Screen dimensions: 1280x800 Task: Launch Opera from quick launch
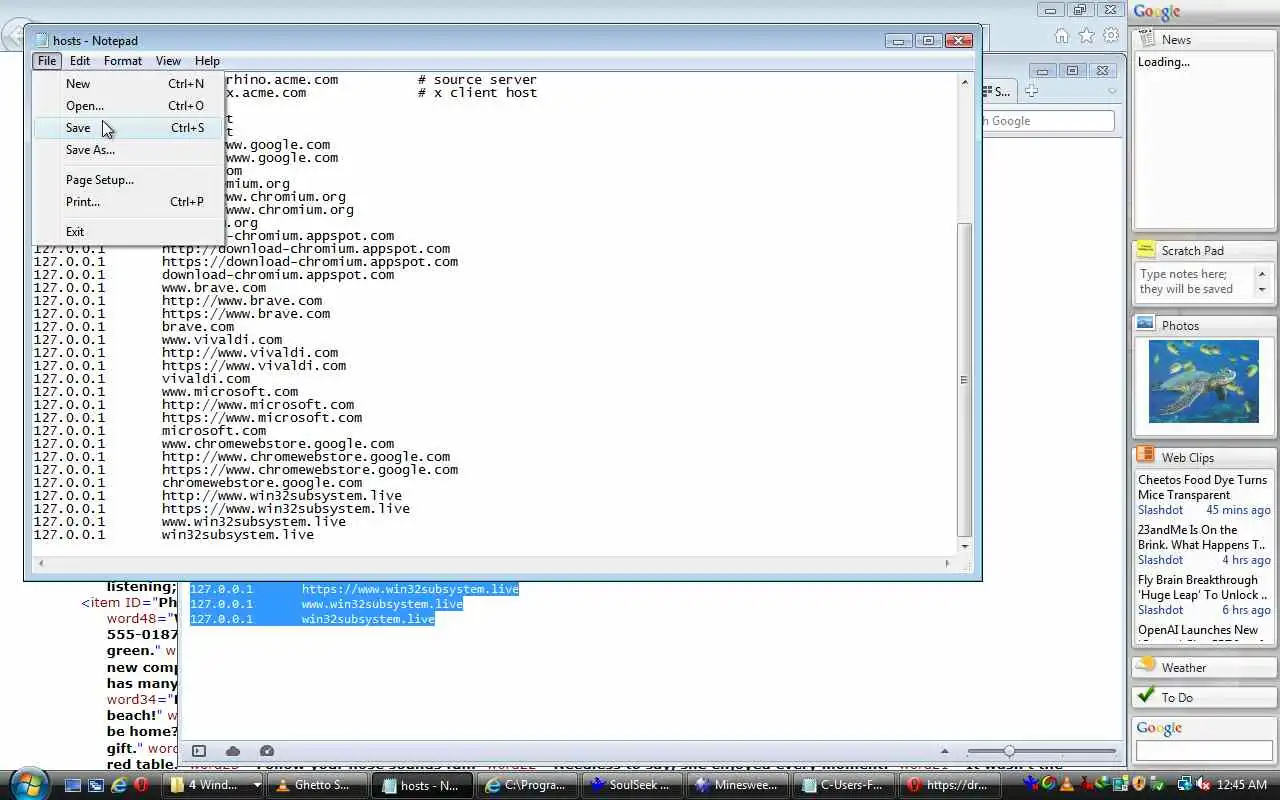[142, 785]
